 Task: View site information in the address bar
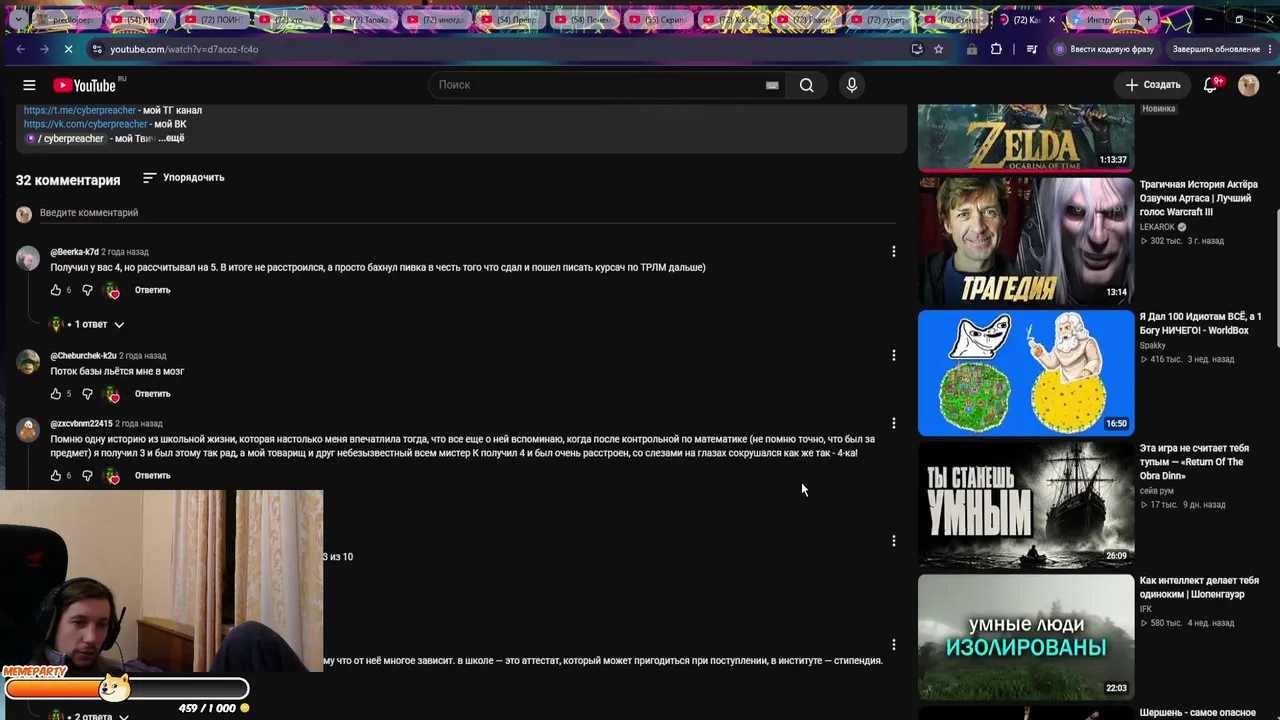pos(96,49)
